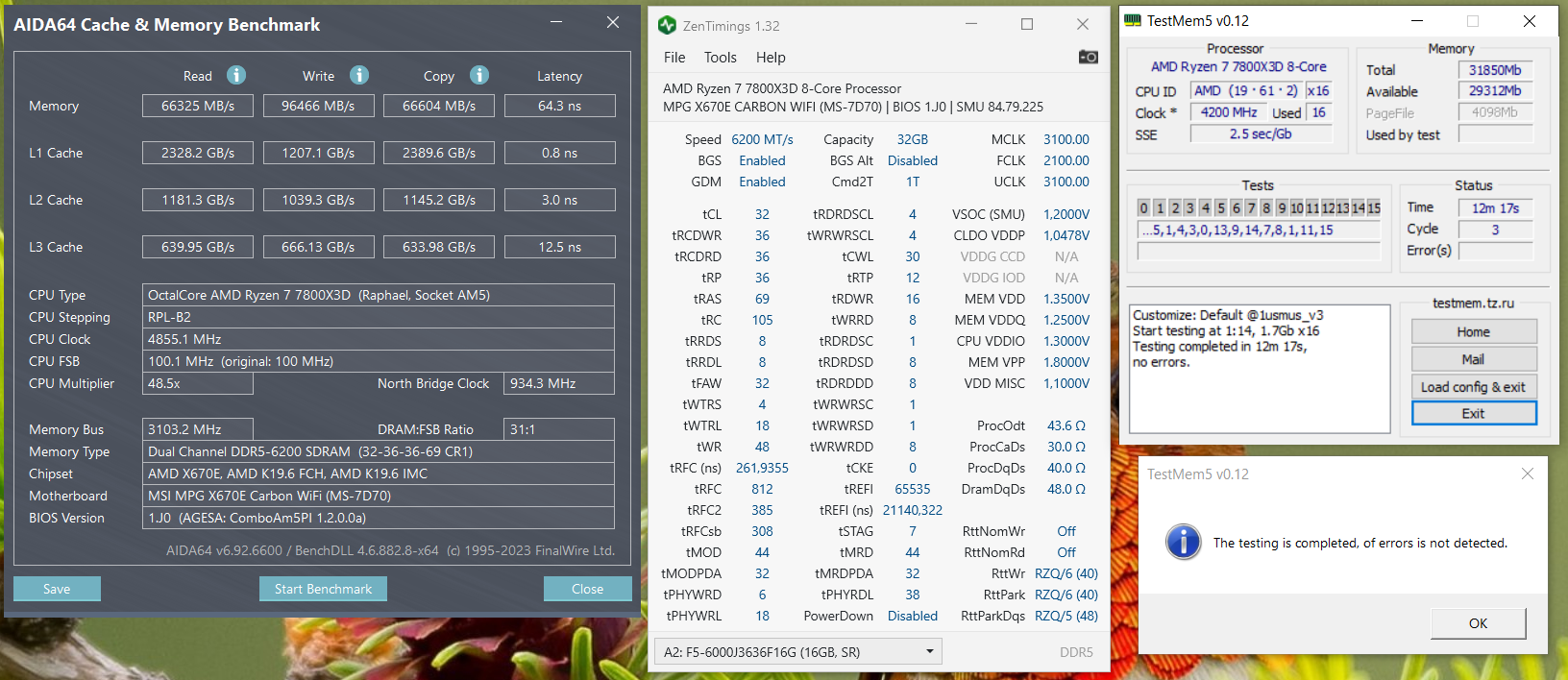The image size is (1568, 680).
Task: Click the DRAM:FSB Ratio 31:1 field
Action: [x=559, y=429]
